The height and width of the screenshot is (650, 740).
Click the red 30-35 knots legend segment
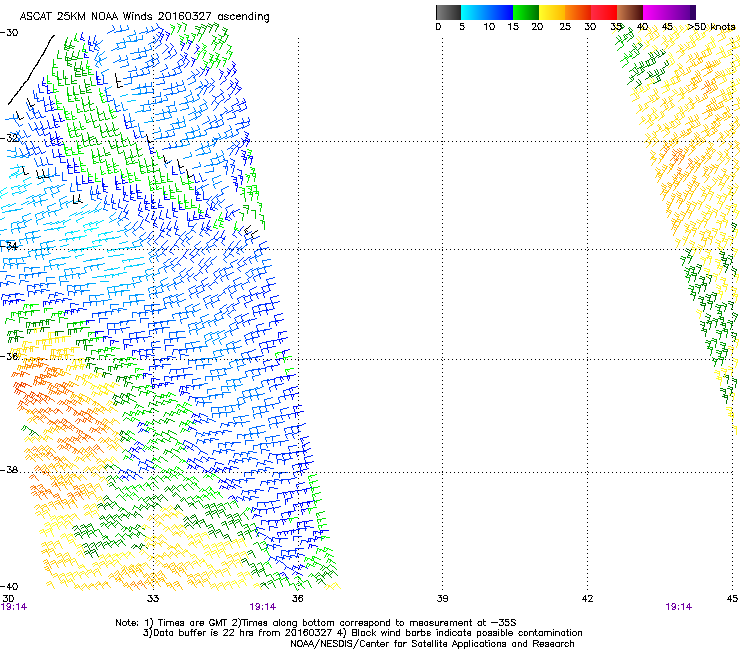pyautogui.click(x=604, y=12)
